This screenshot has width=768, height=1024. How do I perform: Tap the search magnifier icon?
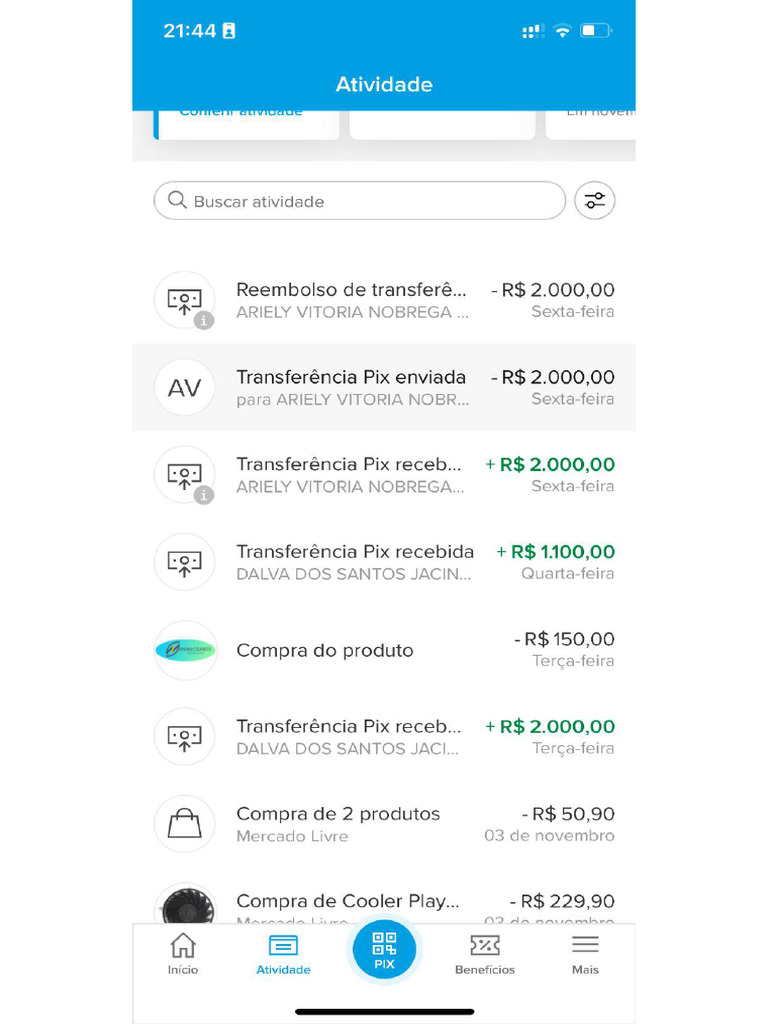[177, 200]
